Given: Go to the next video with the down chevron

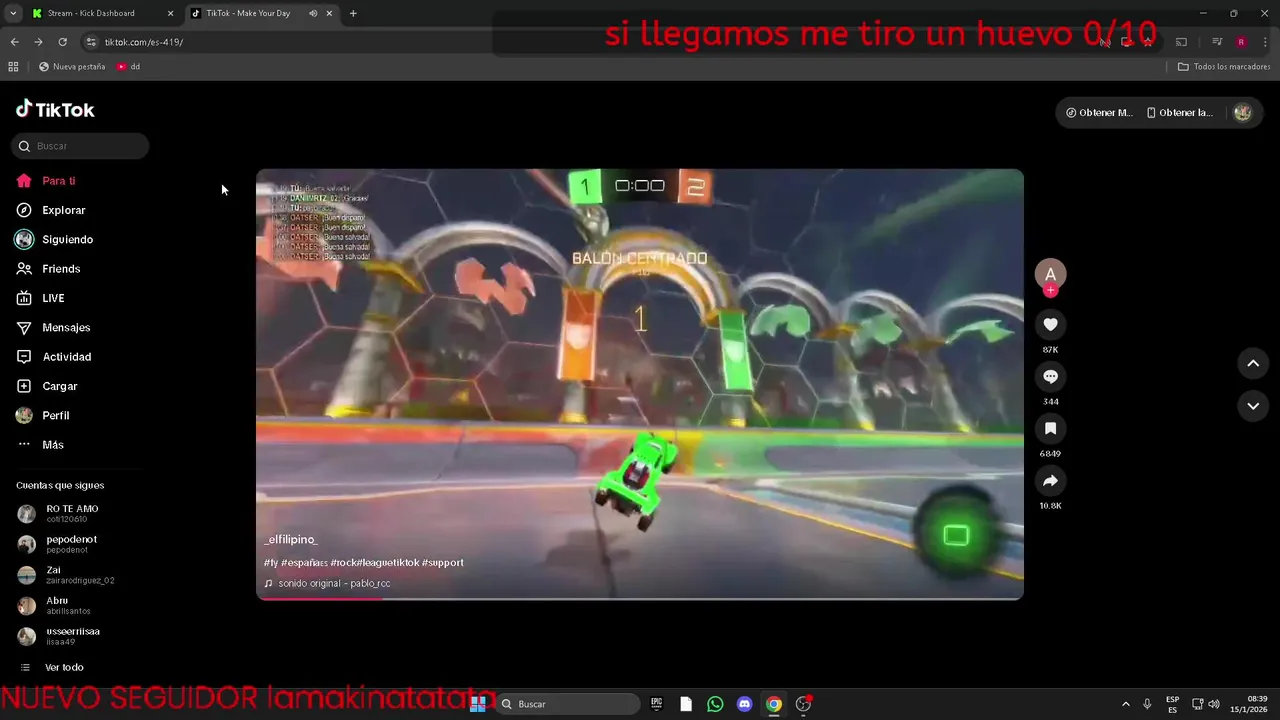Looking at the screenshot, I should coord(1253,405).
